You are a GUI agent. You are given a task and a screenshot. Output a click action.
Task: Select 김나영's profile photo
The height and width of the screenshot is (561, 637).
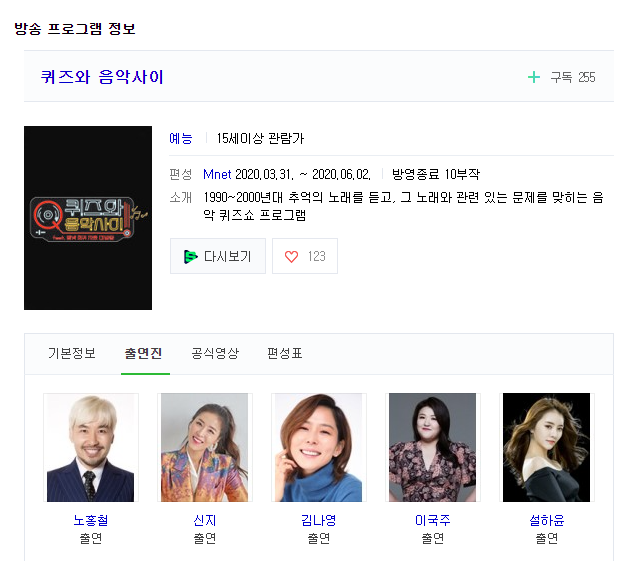pos(318,447)
